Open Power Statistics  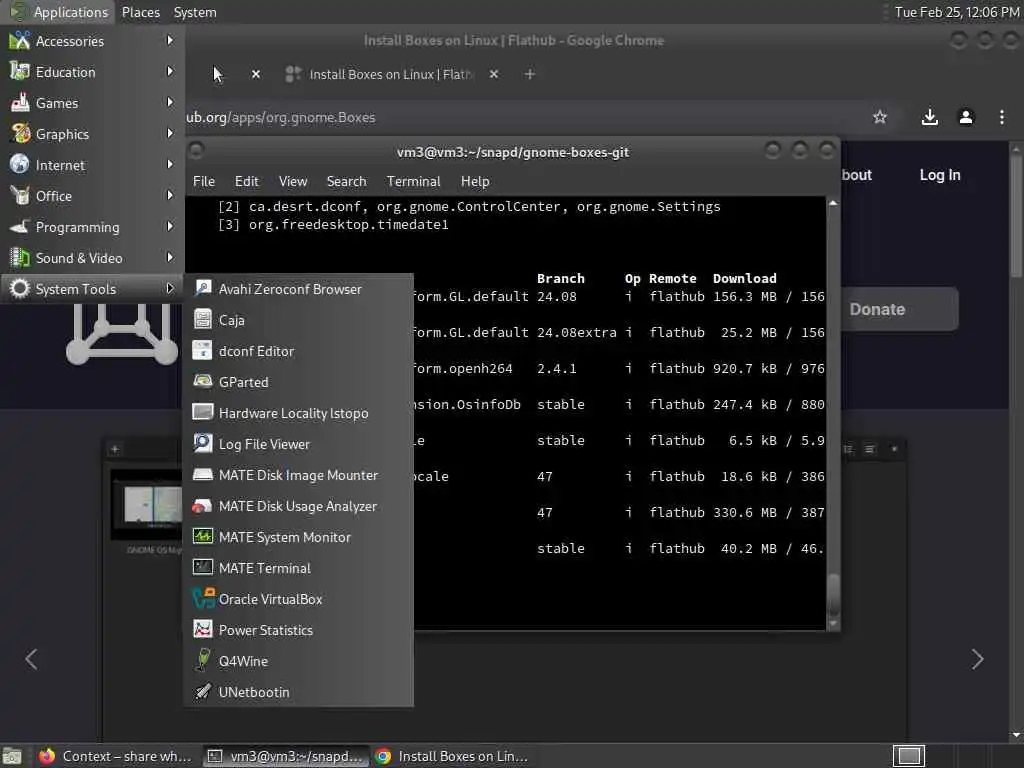coord(298,630)
